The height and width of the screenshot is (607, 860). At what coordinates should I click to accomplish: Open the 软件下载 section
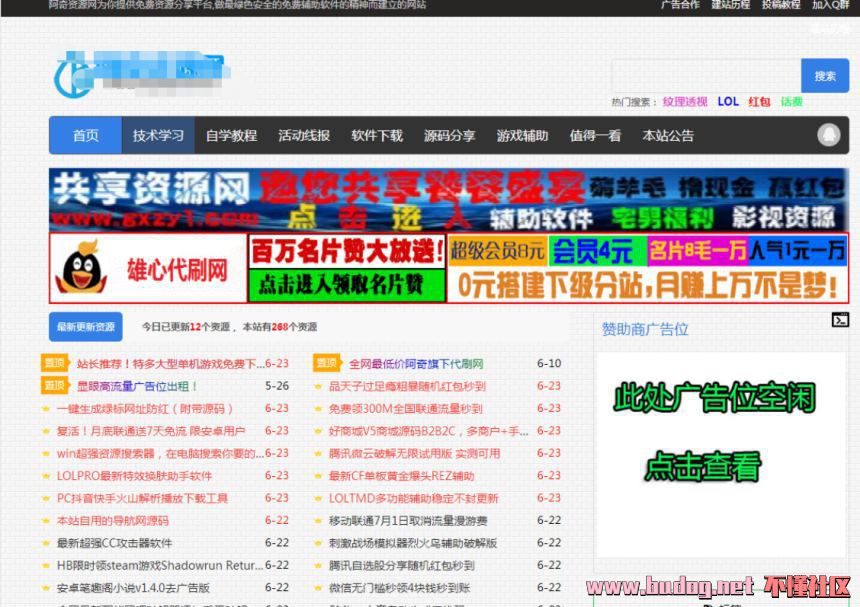(377, 135)
